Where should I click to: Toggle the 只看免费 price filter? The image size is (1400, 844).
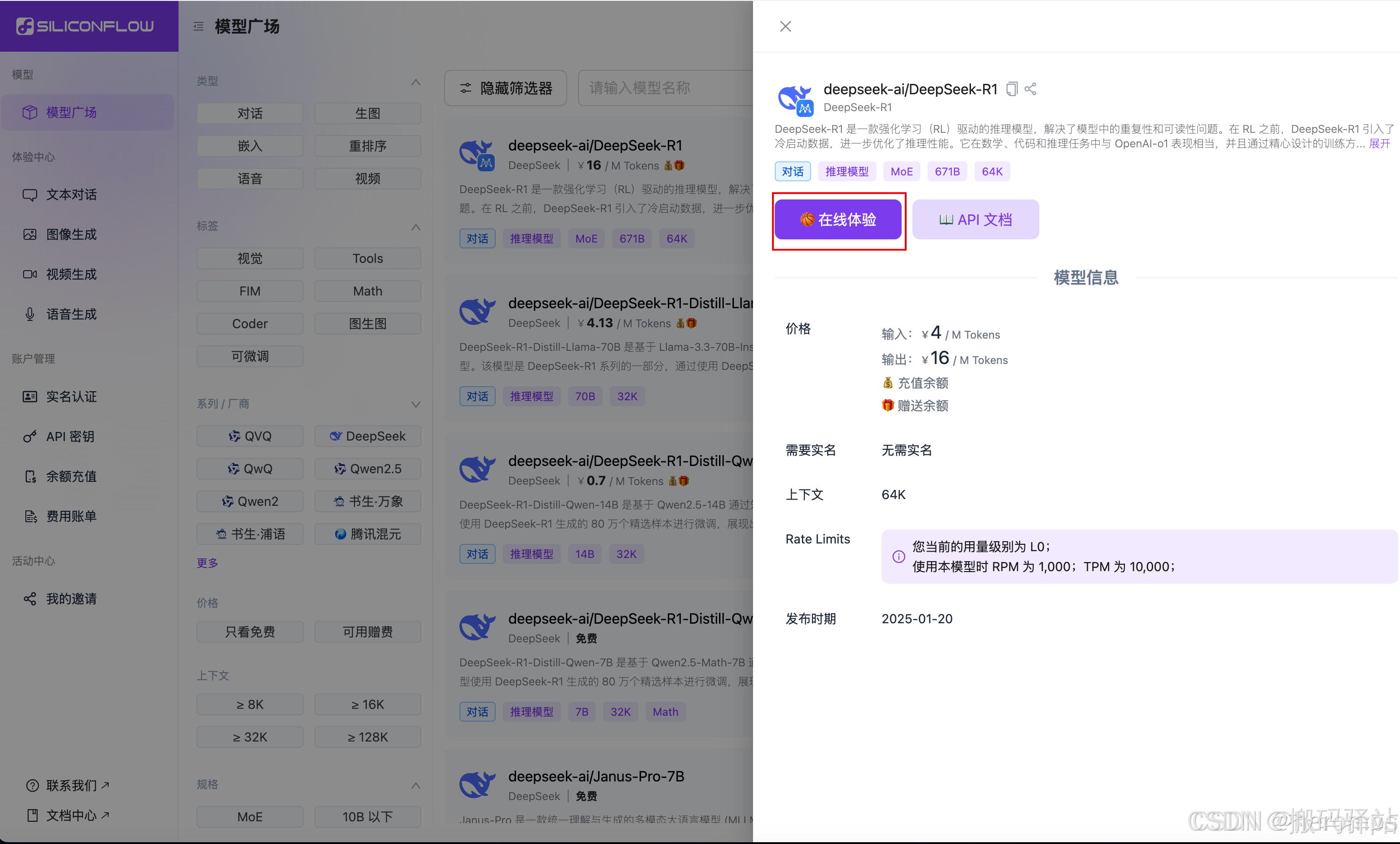250,631
